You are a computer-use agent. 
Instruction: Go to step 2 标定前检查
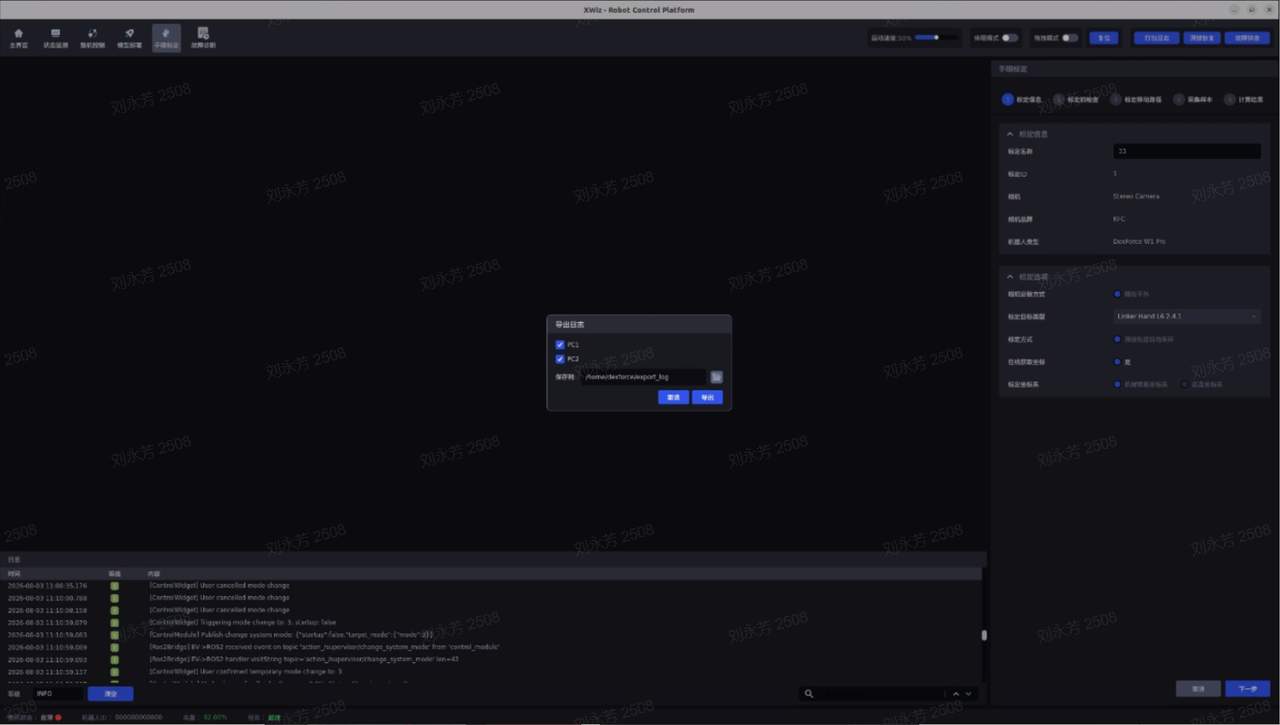point(1076,100)
